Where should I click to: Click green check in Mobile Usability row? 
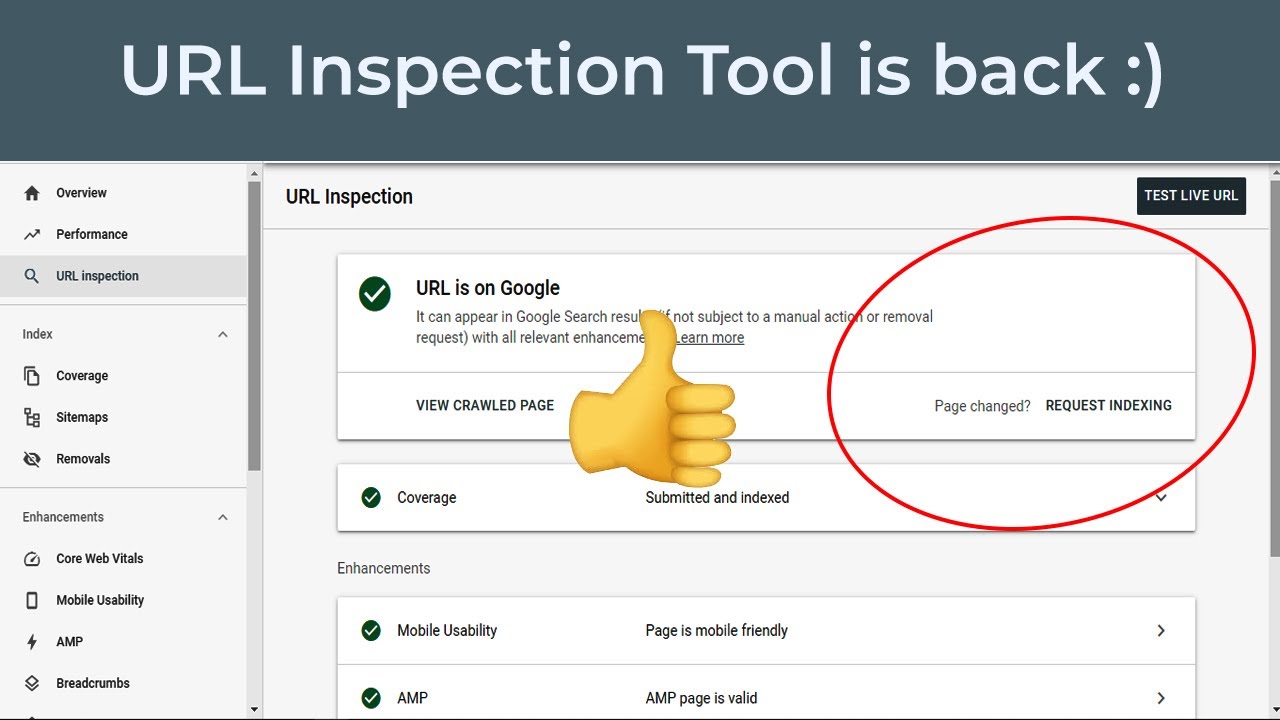point(371,630)
